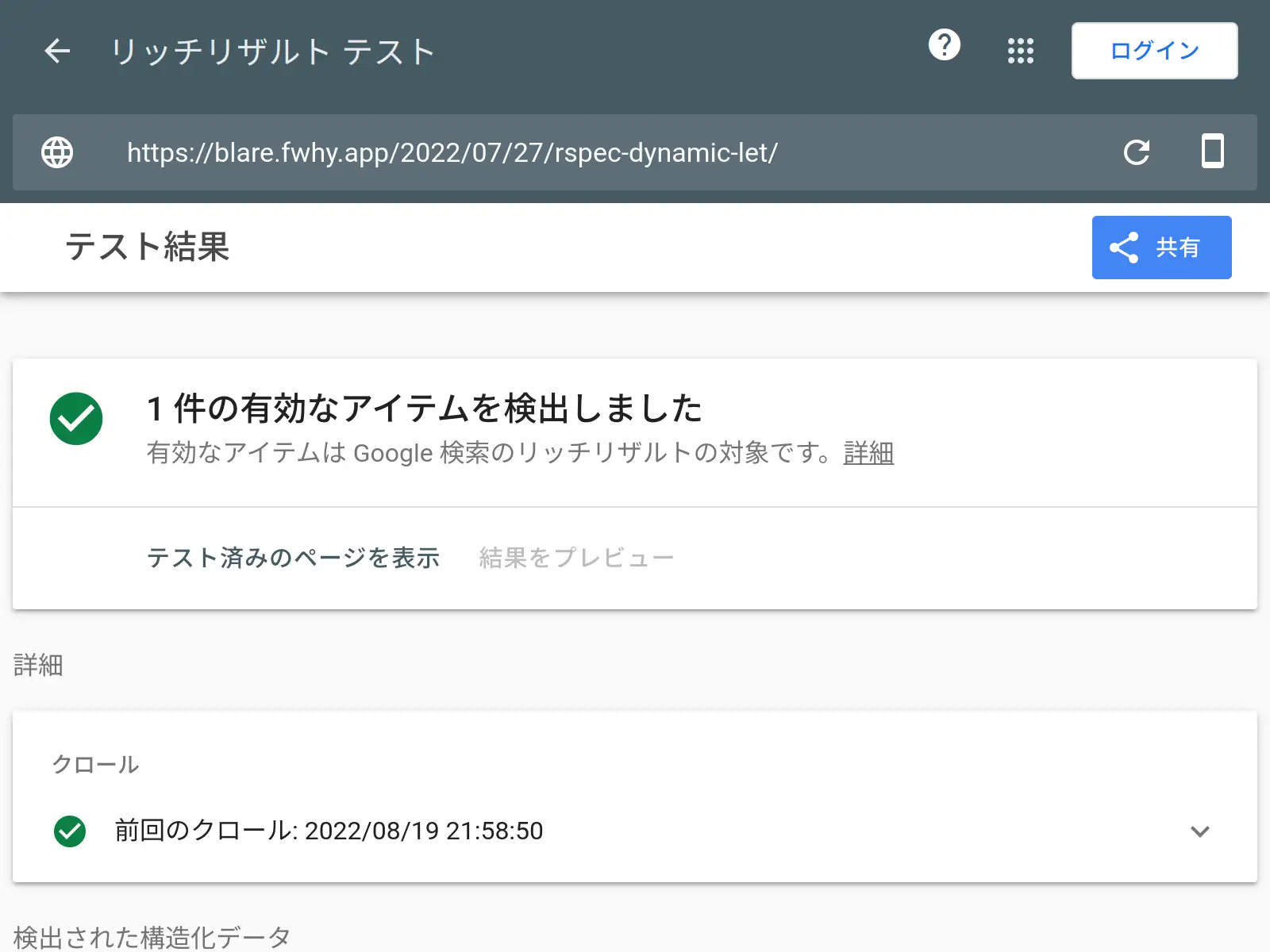Click the 前回のクロール date text

click(329, 831)
